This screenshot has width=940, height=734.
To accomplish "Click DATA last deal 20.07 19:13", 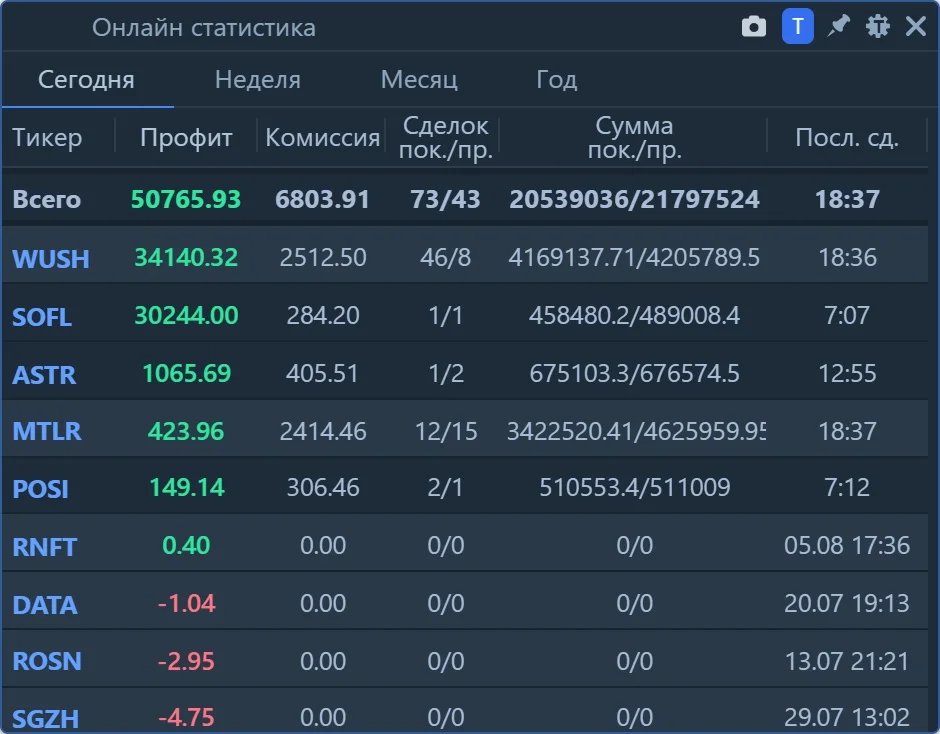I will (847, 603).
